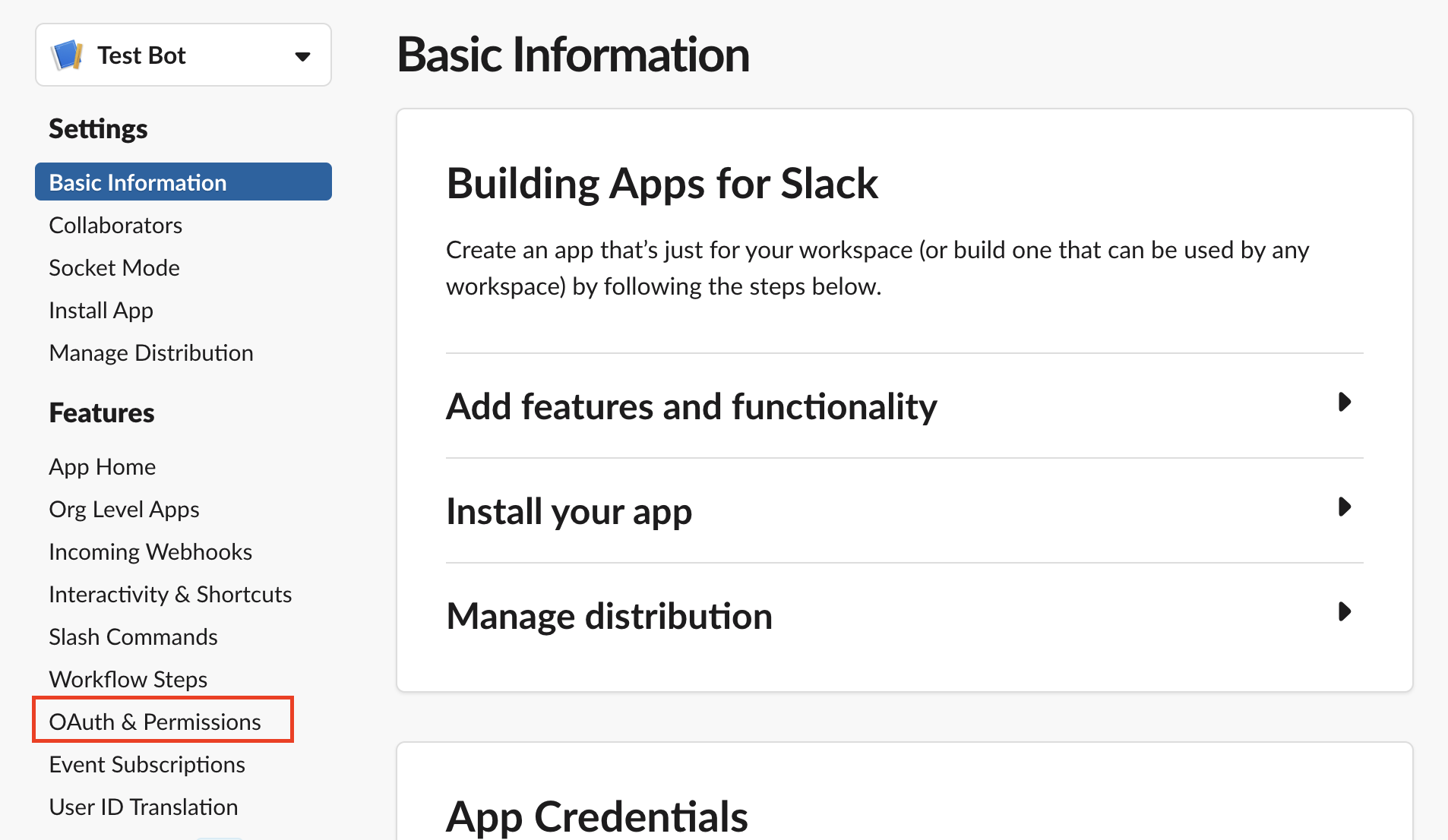Open Manage Distribution in the Settings sidebar
The image size is (1448, 840).
pos(151,353)
